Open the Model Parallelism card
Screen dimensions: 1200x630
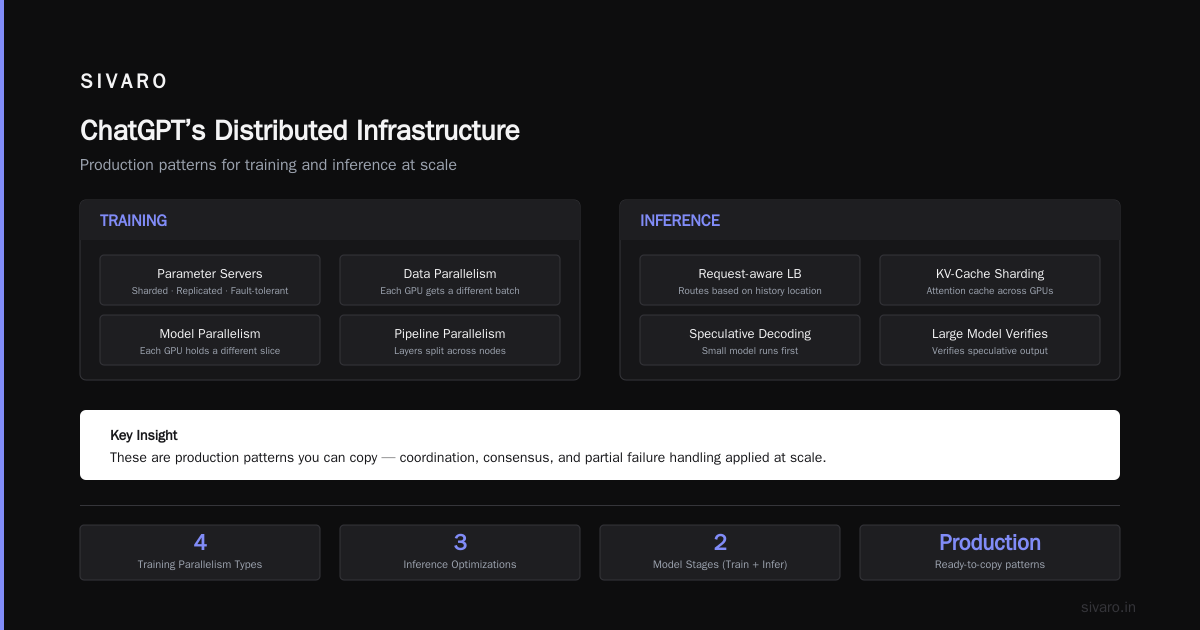coord(210,340)
